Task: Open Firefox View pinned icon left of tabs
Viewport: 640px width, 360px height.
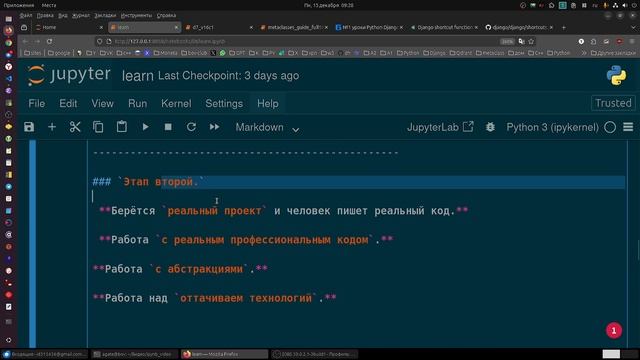Action: tap(24, 27)
